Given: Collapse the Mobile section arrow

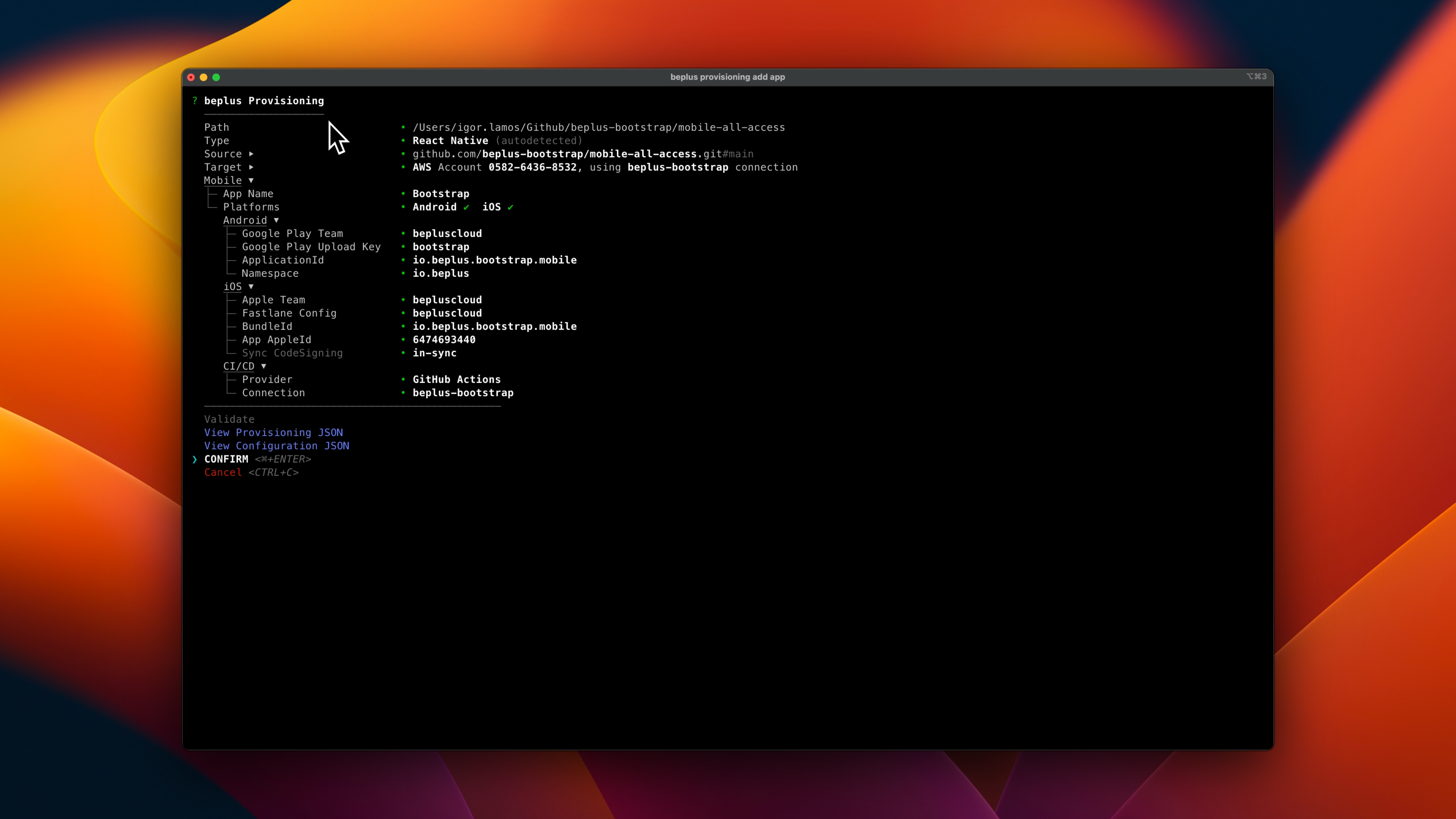Looking at the screenshot, I should click(251, 180).
